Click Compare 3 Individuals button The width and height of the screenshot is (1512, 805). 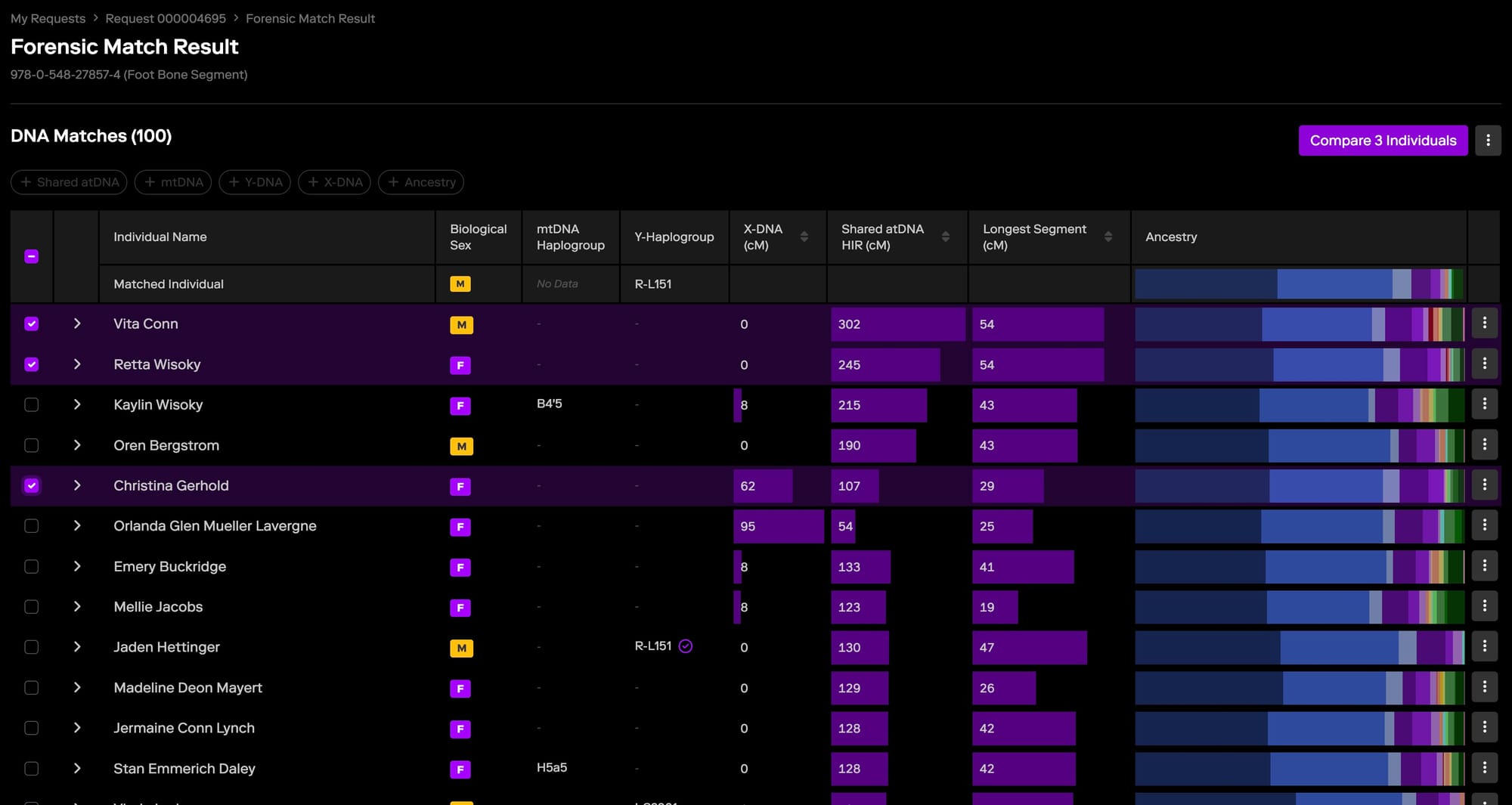click(1383, 141)
